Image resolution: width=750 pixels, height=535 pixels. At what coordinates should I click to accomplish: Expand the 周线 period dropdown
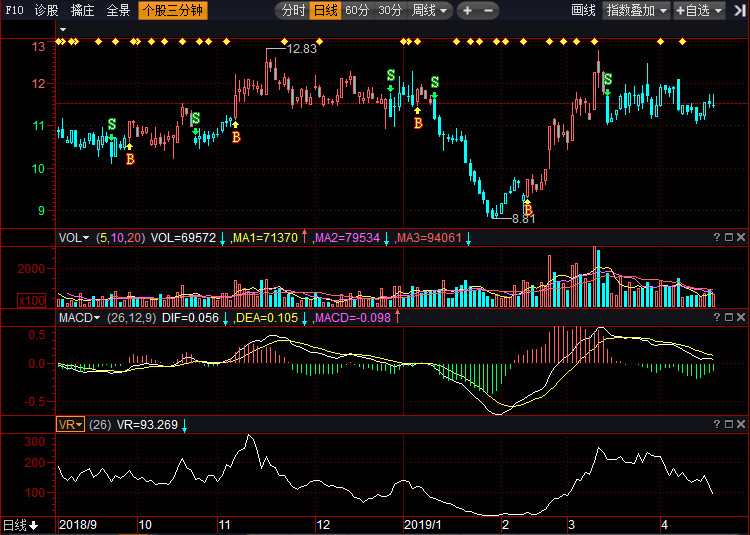click(x=431, y=11)
